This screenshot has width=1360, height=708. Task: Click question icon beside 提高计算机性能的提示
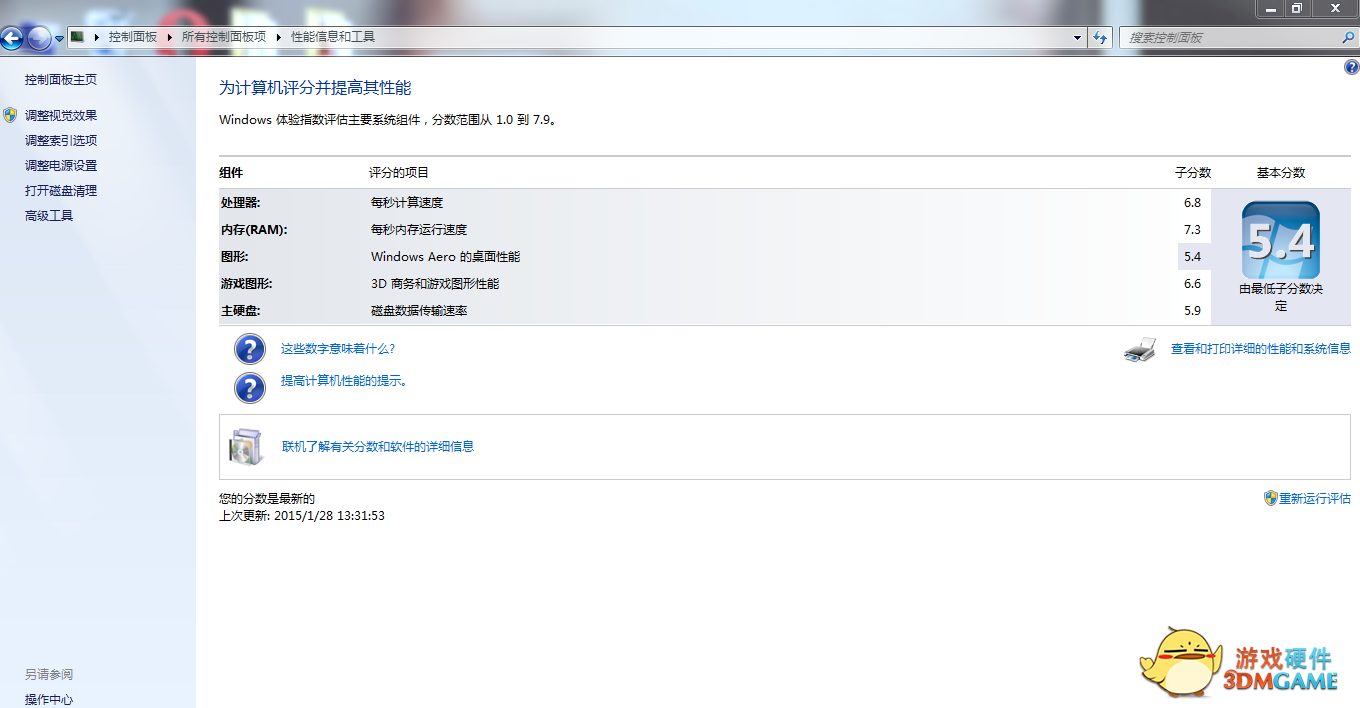click(250, 387)
